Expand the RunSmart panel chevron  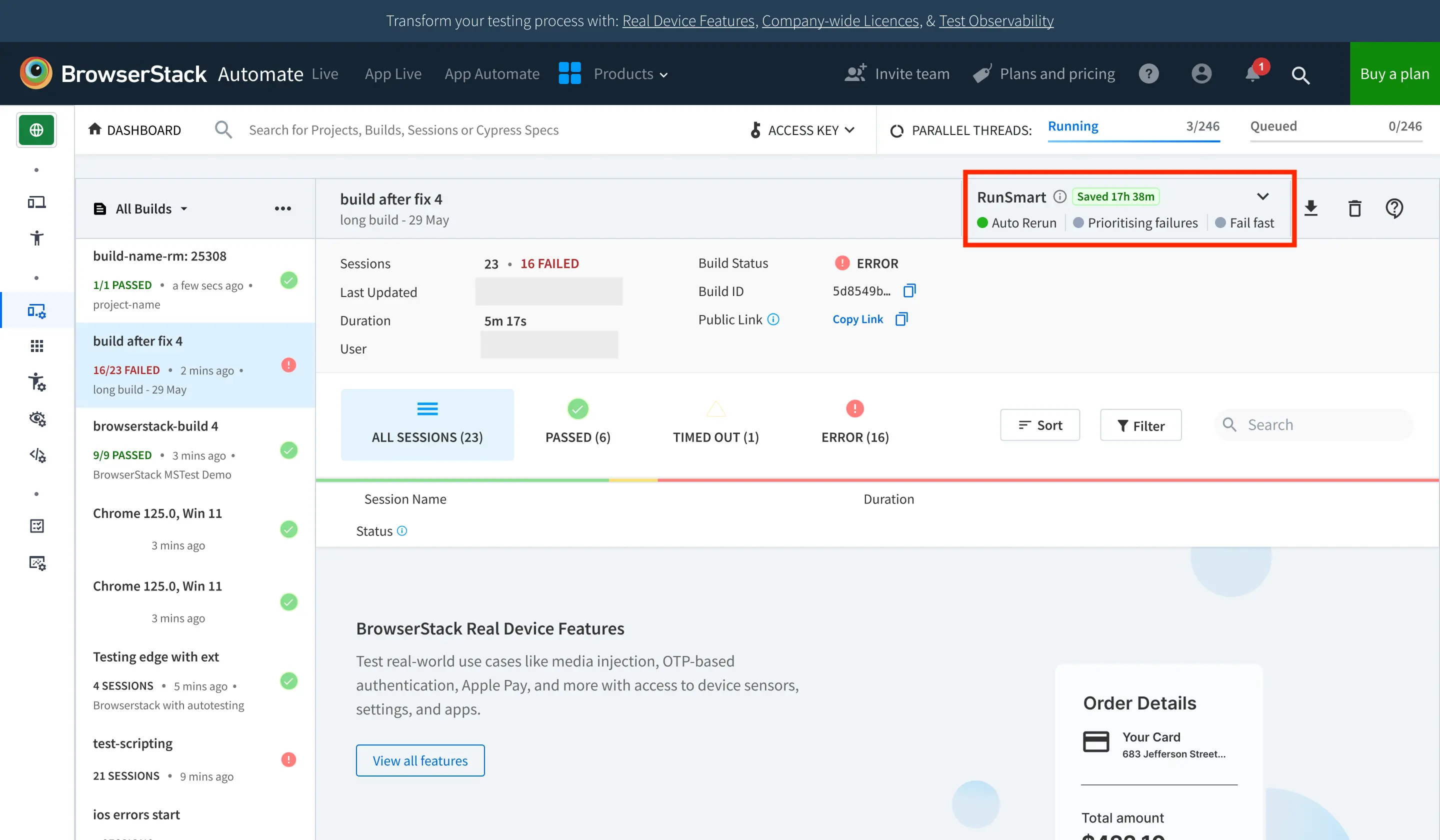point(1263,196)
